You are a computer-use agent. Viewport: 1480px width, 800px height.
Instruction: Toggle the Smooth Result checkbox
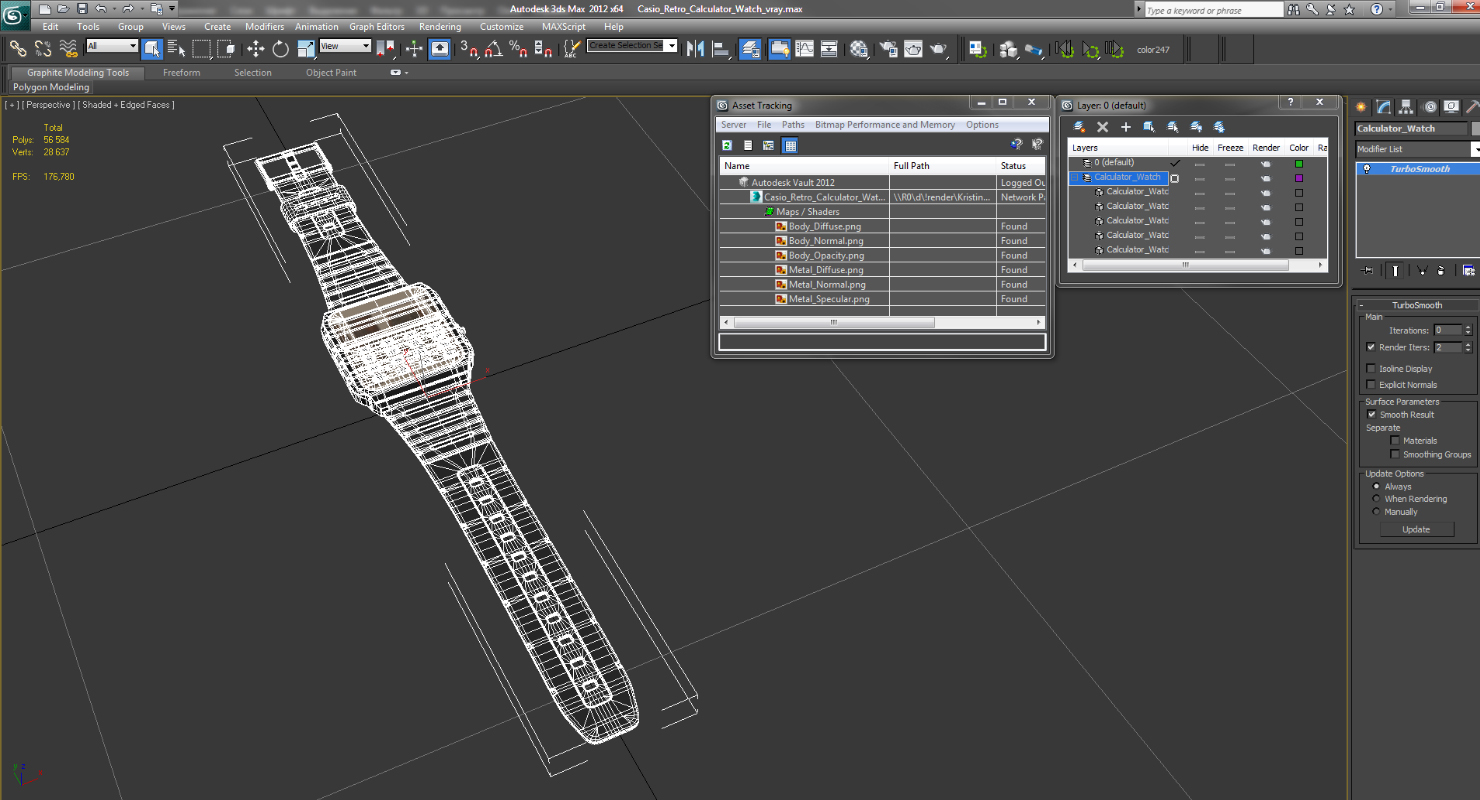pyautogui.click(x=1371, y=414)
